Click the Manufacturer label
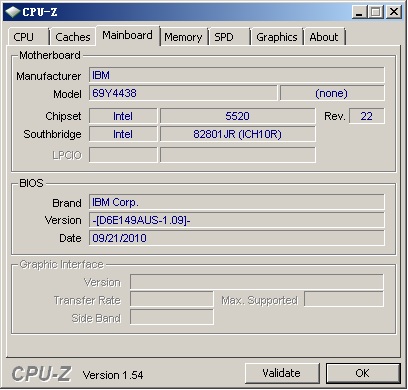The height and width of the screenshot is (390, 408). pos(49,76)
